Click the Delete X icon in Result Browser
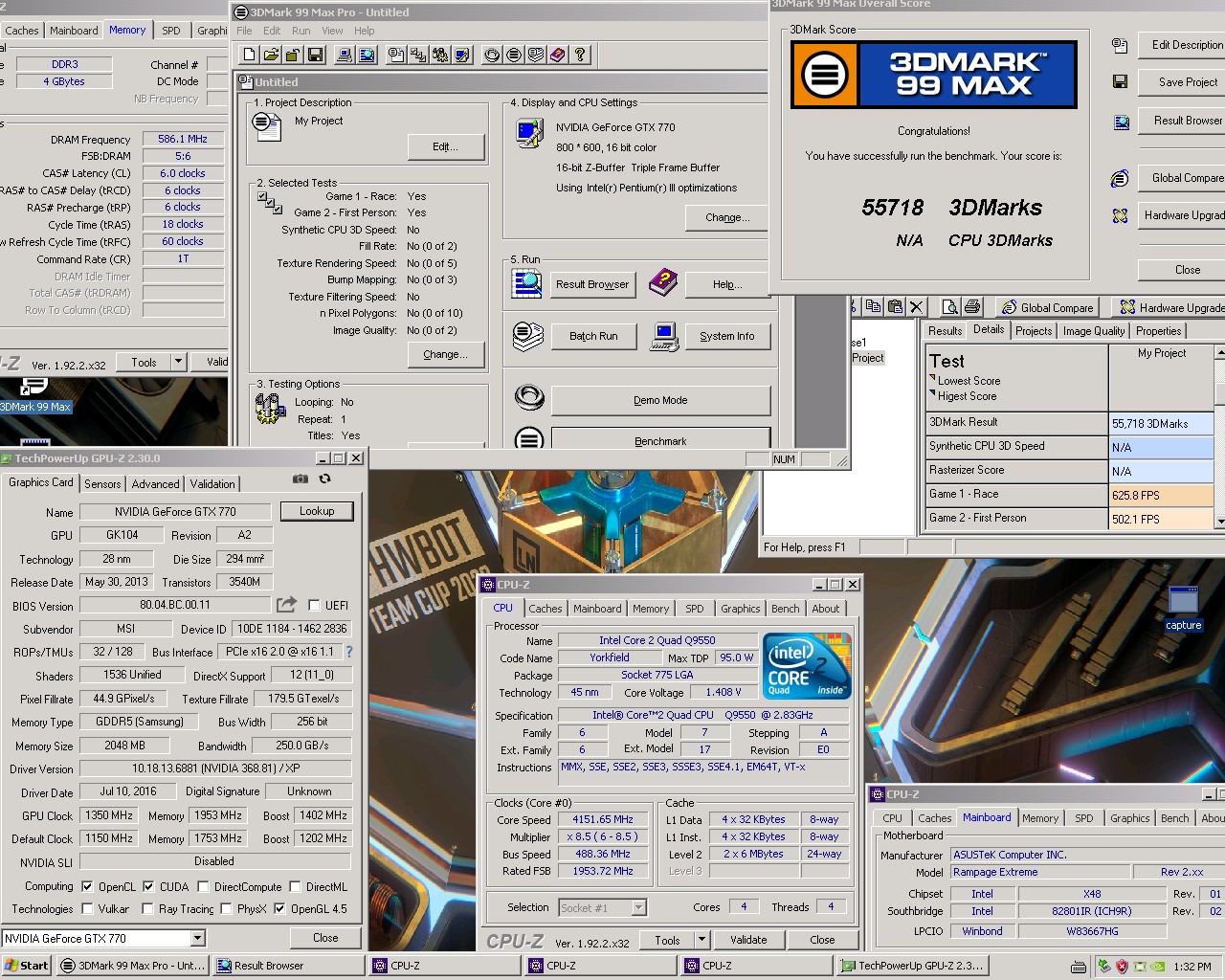The height and width of the screenshot is (980, 1225). point(917,307)
